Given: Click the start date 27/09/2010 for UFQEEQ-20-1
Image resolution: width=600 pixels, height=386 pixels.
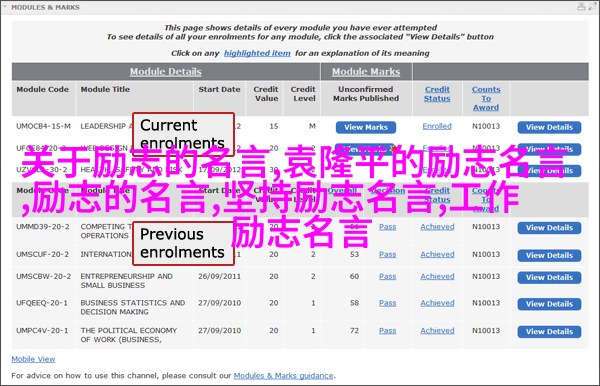Looking at the screenshot, I should click(219, 303).
